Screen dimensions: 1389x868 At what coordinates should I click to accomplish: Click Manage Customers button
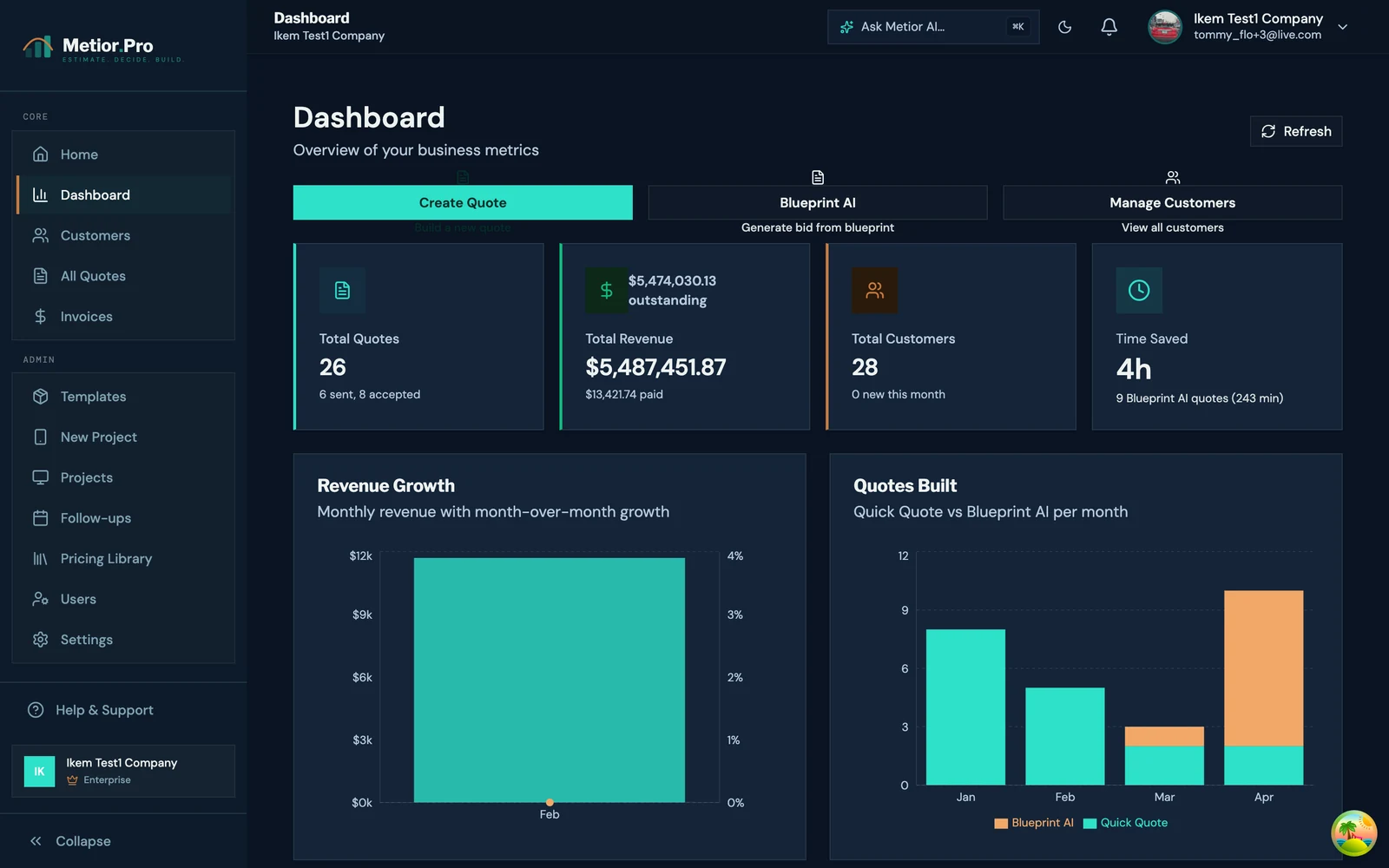[1173, 202]
